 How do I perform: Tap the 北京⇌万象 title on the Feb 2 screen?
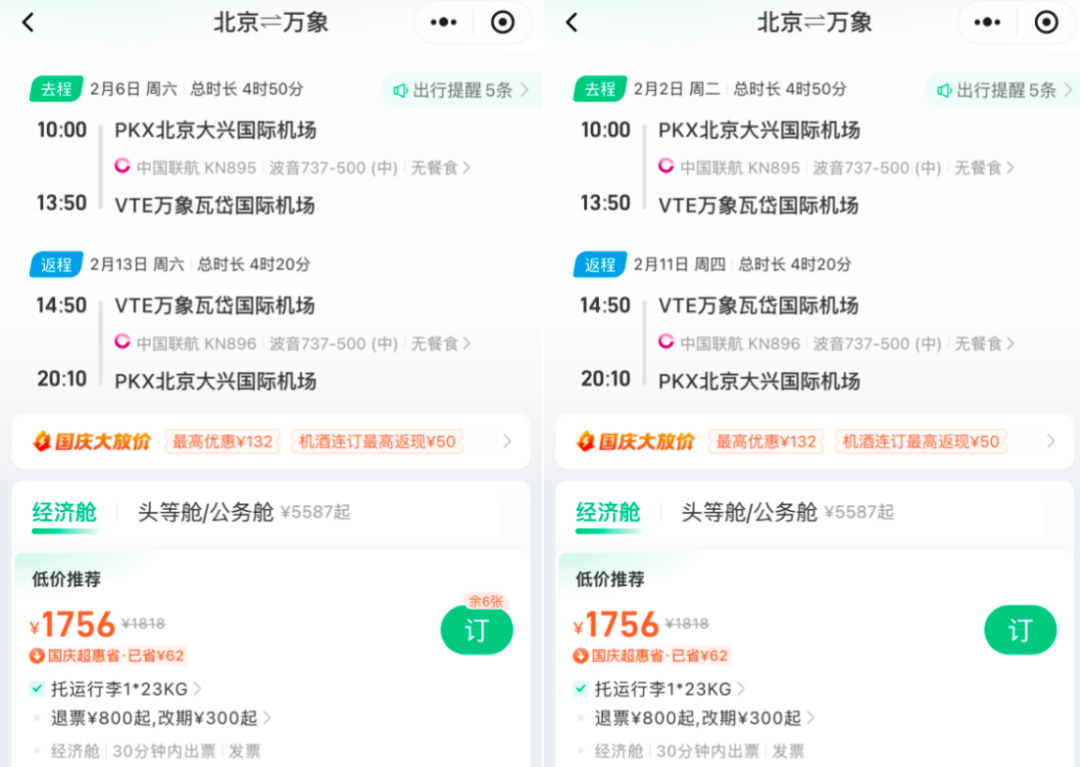point(814,23)
